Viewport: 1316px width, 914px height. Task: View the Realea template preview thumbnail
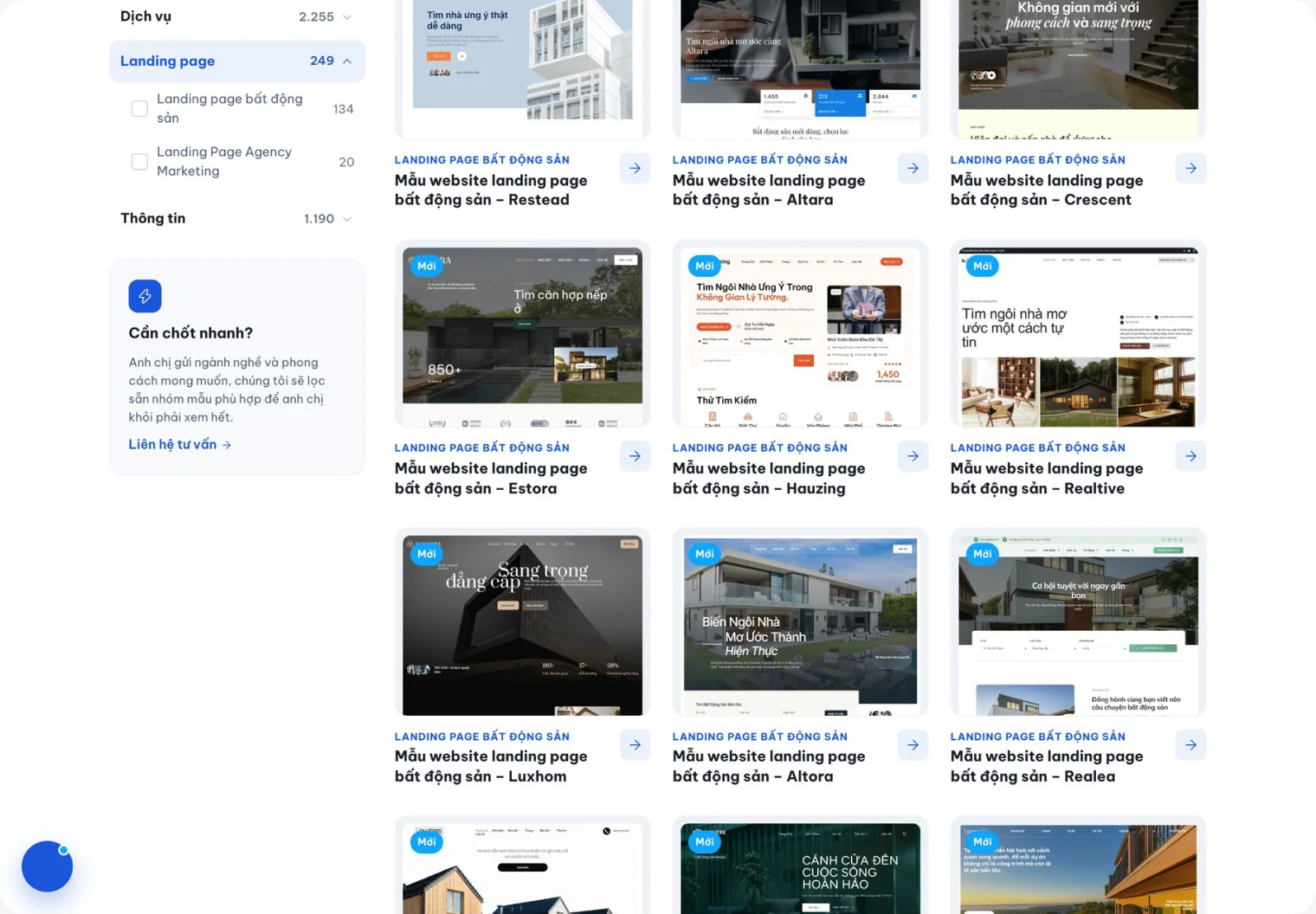pos(1078,622)
